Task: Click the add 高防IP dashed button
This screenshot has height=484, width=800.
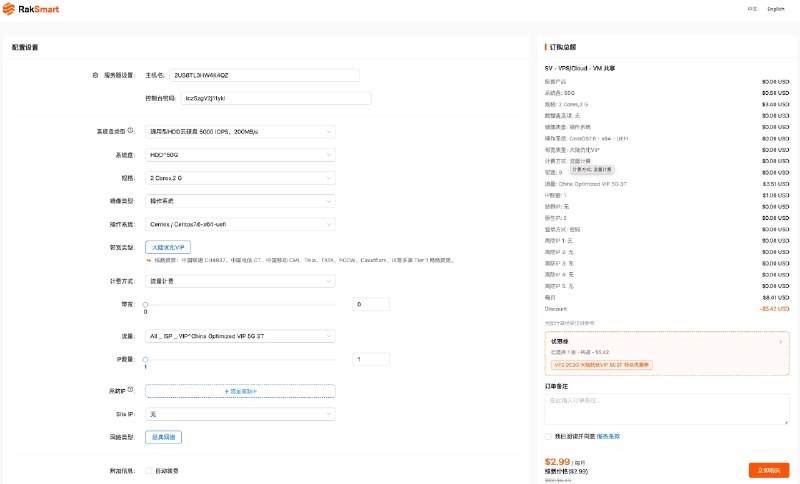Action: coord(240,391)
